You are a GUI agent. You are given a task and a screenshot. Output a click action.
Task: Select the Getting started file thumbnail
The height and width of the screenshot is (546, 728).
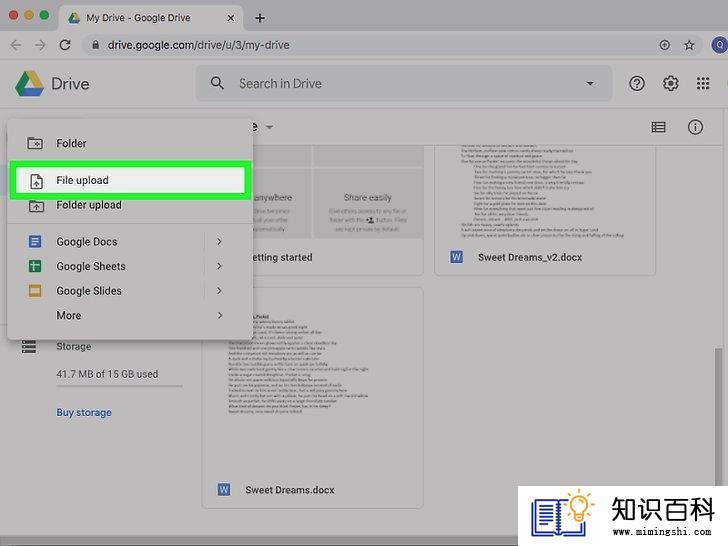(338, 192)
